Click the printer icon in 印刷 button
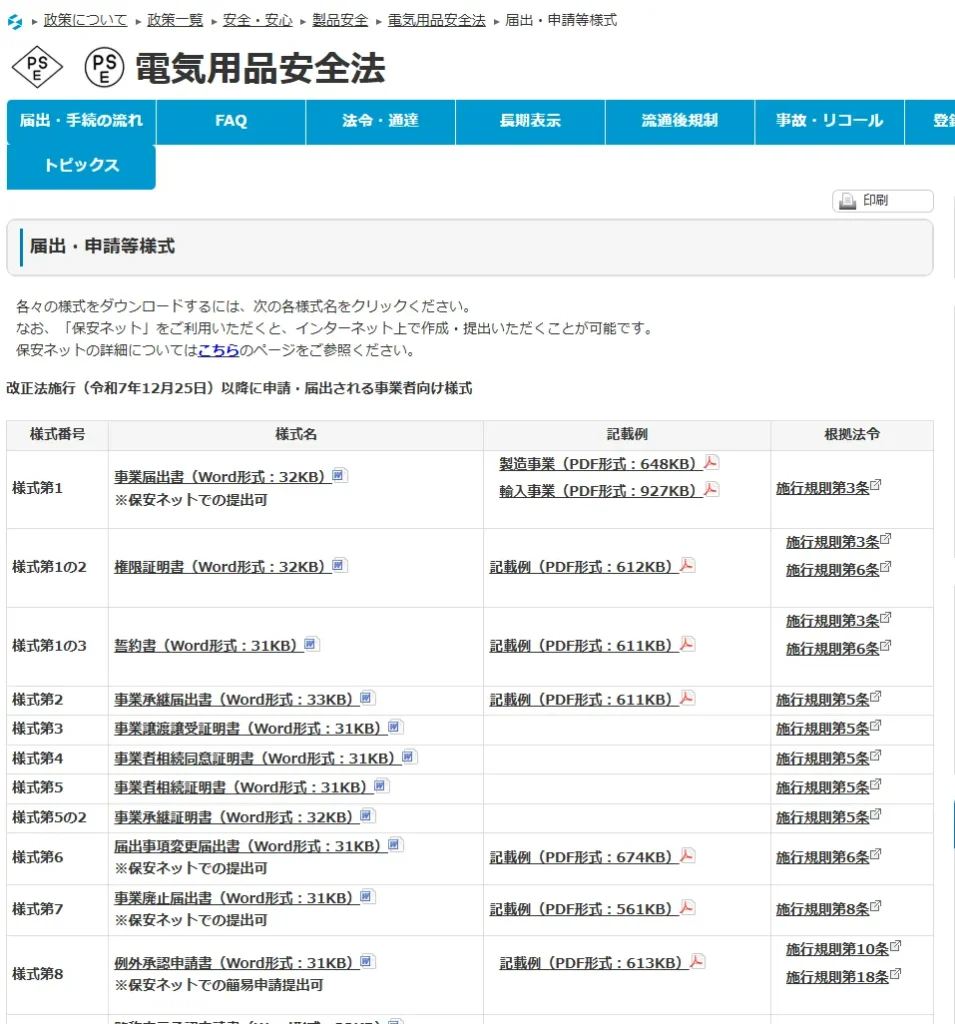This screenshot has height=1024, width=955. (848, 201)
